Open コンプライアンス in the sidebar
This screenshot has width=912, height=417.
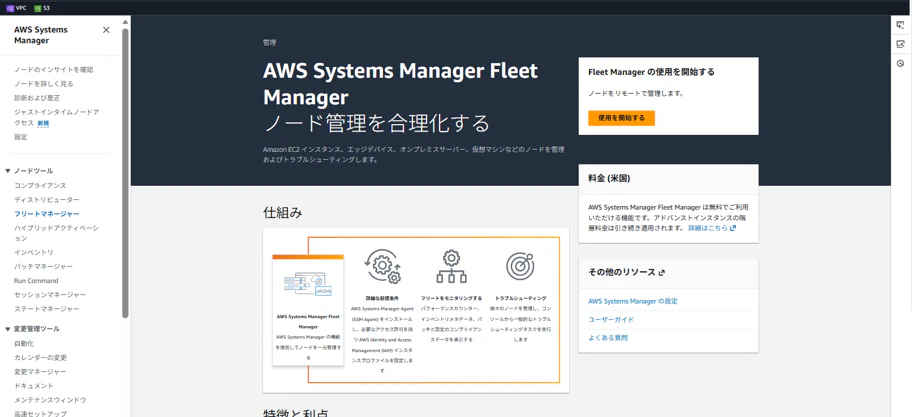pos(40,186)
